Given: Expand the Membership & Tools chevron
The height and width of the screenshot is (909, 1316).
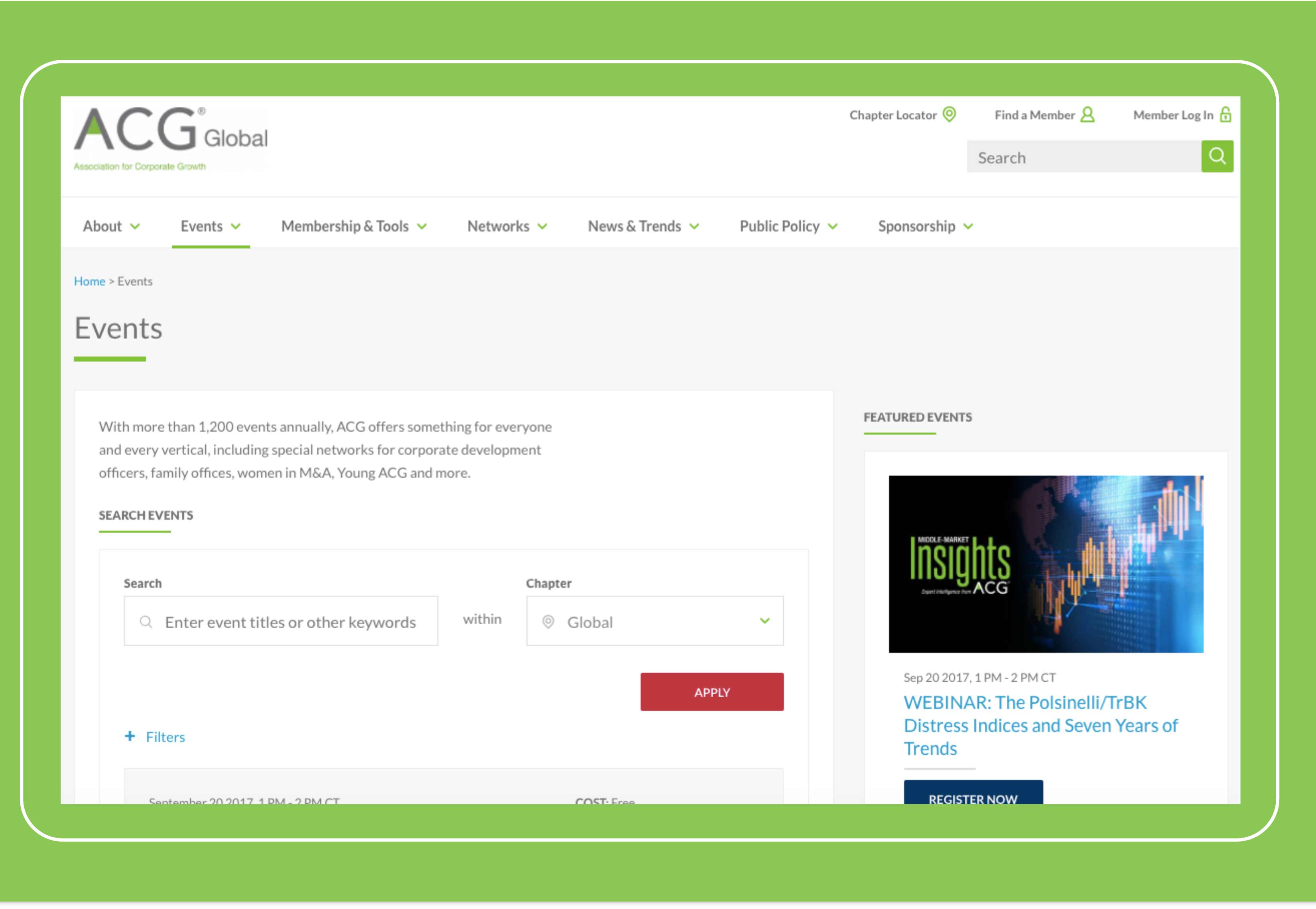Looking at the screenshot, I should 422,227.
